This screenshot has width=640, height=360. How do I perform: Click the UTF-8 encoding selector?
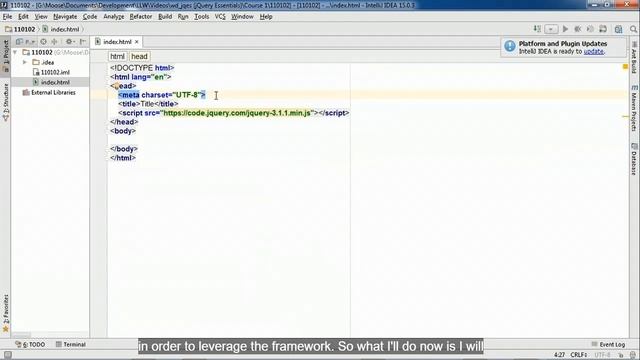603,355
